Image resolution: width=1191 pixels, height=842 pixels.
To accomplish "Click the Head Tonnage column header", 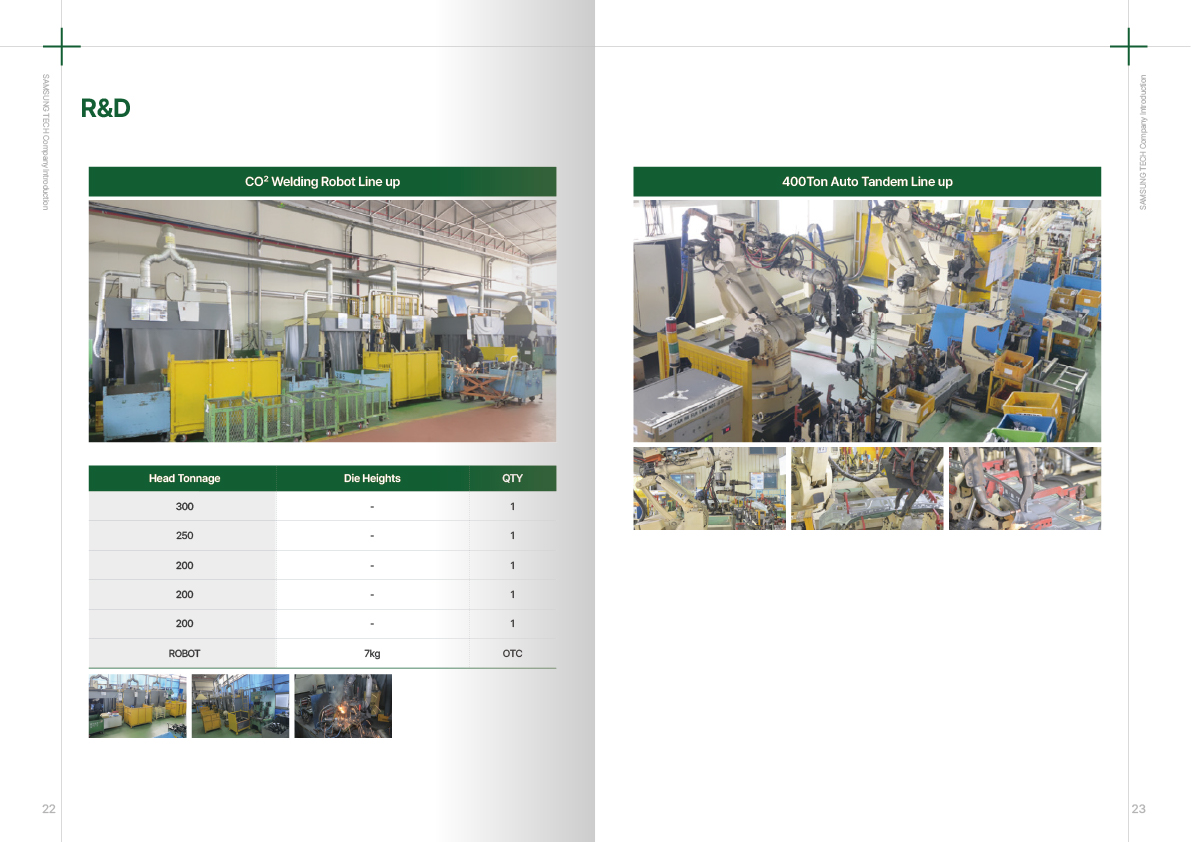I will click(x=184, y=478).
